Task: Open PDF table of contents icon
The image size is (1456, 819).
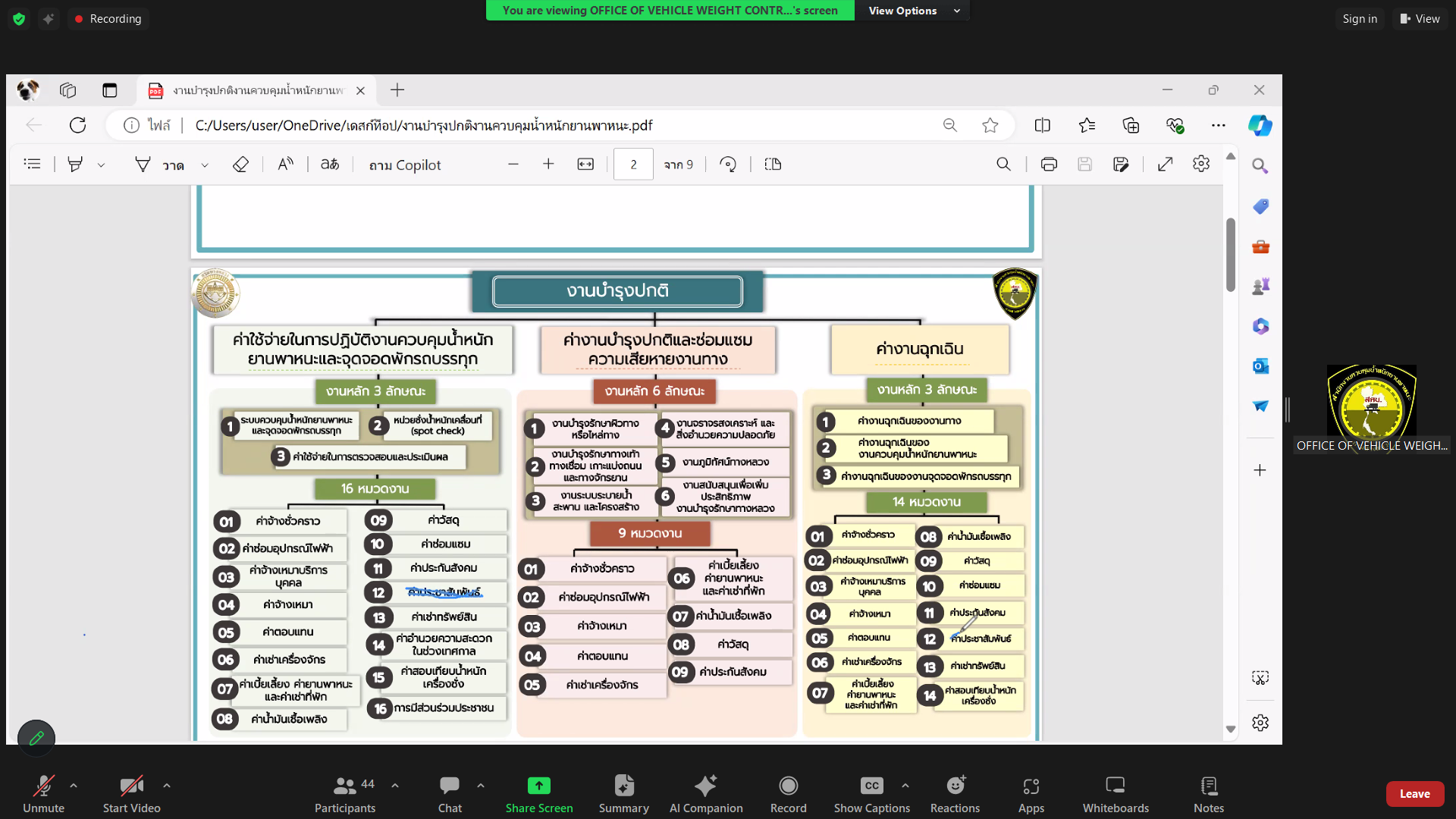Action: click(32, 164)
